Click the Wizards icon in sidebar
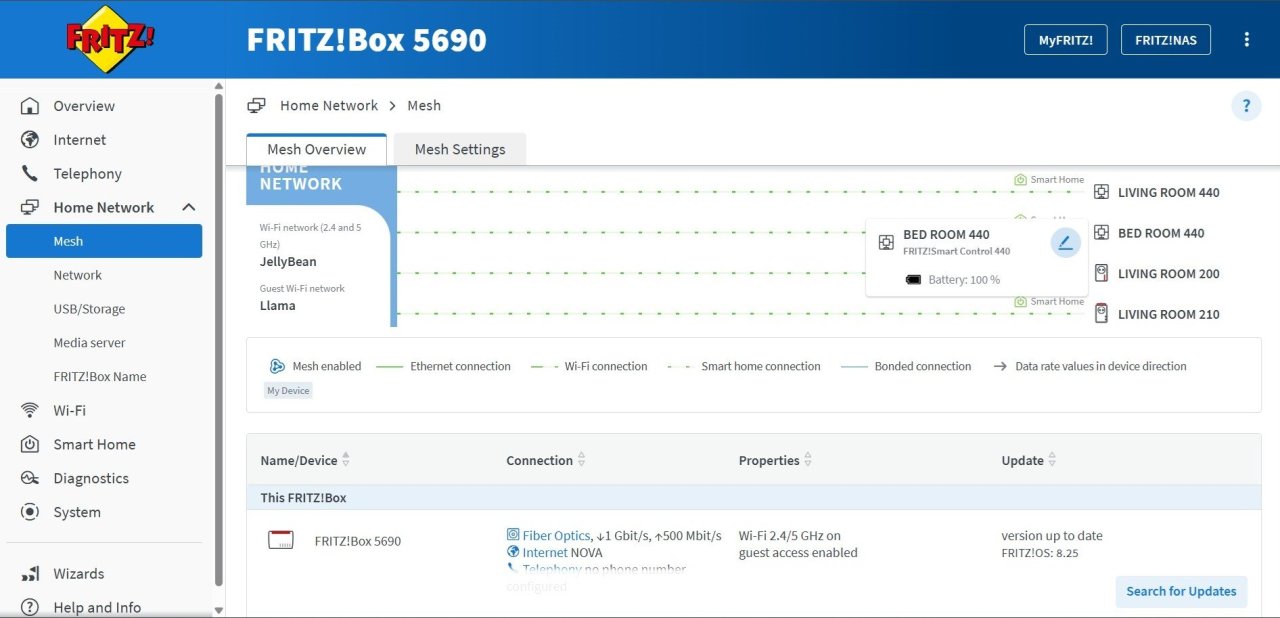This screenshot has width=1280, height=618. pyautogui.click(x=30, y=574)
